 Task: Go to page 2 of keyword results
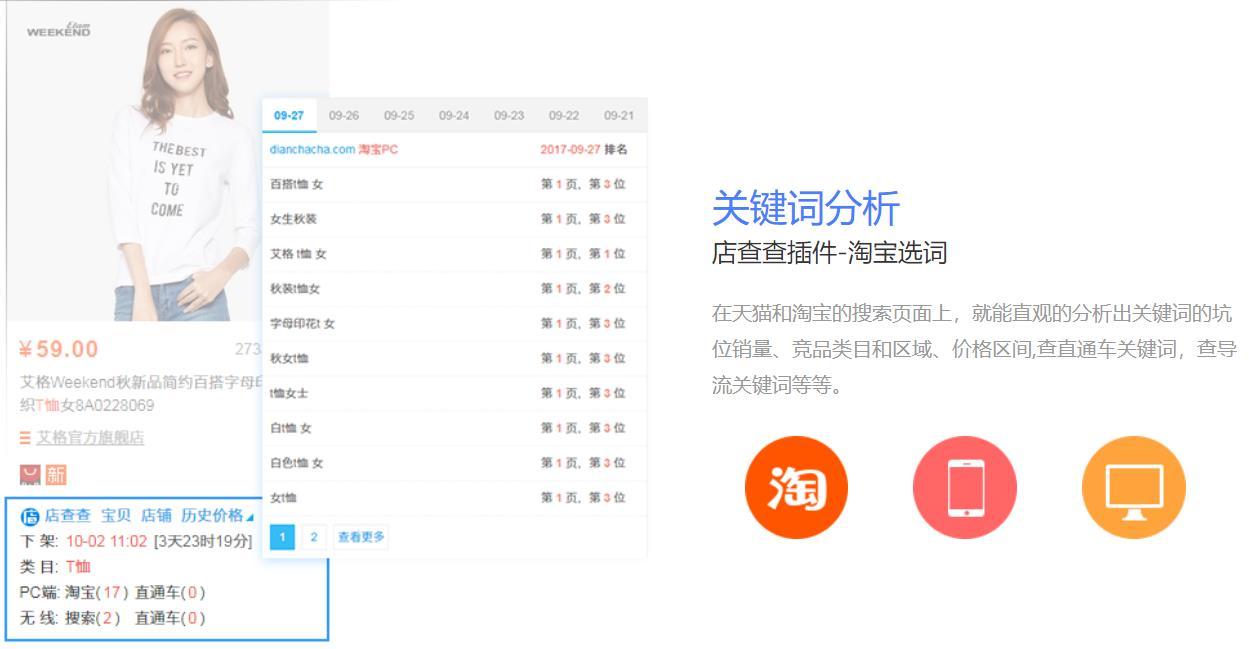tap(313, 537)
